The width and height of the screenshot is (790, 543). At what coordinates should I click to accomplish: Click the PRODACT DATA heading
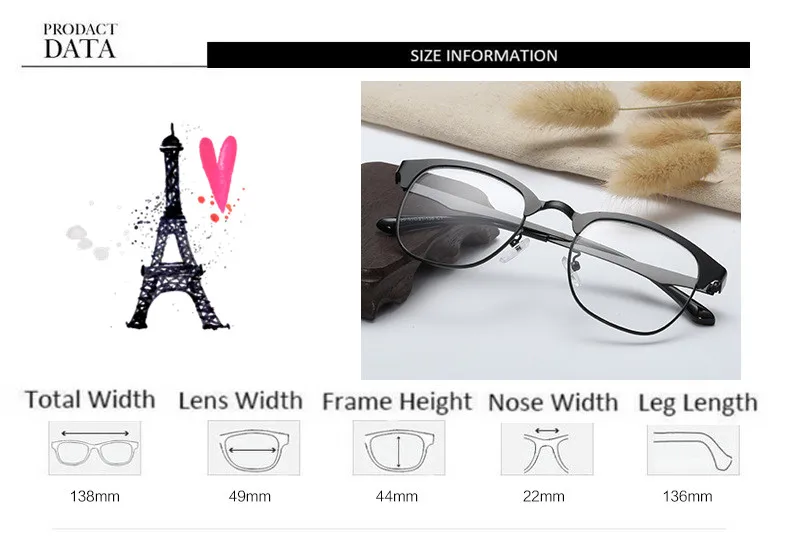[80, 41]
